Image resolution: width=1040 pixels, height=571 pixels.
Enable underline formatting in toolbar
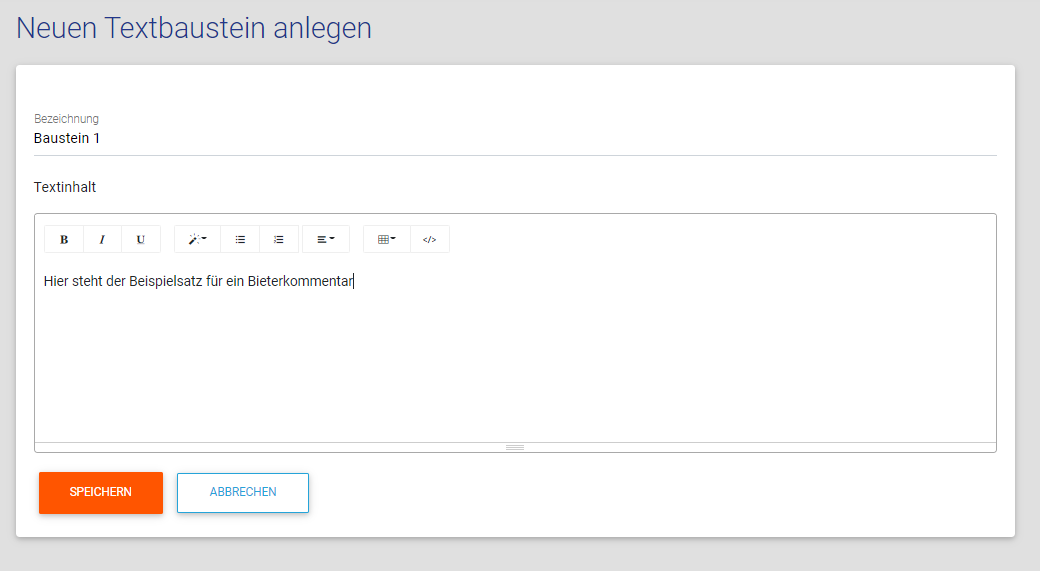[141, 240]
